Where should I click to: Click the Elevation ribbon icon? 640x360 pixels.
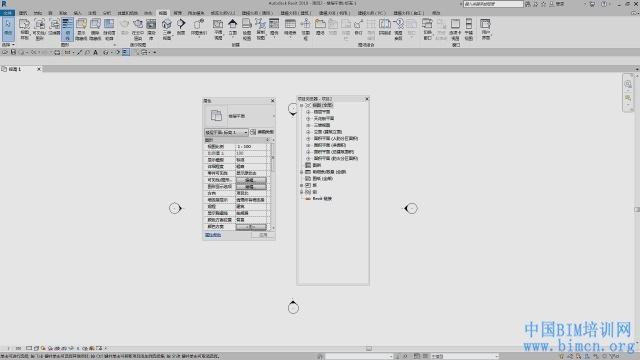(x=232, y=27)
